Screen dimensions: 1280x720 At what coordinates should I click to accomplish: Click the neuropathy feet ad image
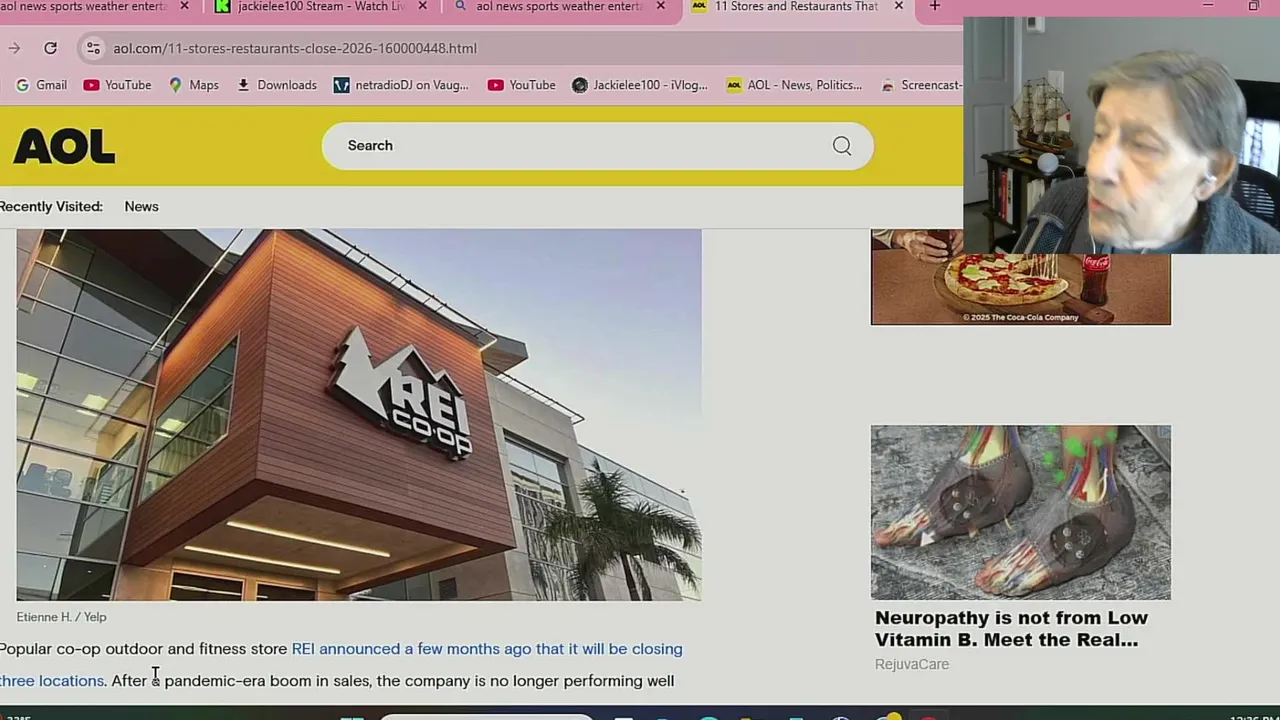pos(1020,512)
